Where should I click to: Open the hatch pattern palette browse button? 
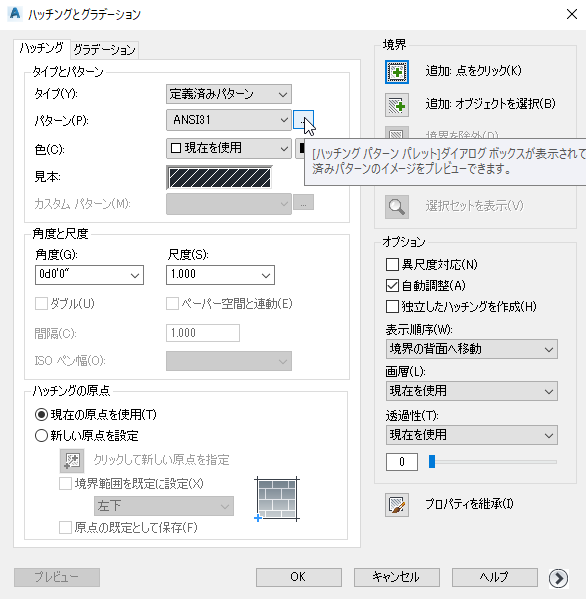303,120
